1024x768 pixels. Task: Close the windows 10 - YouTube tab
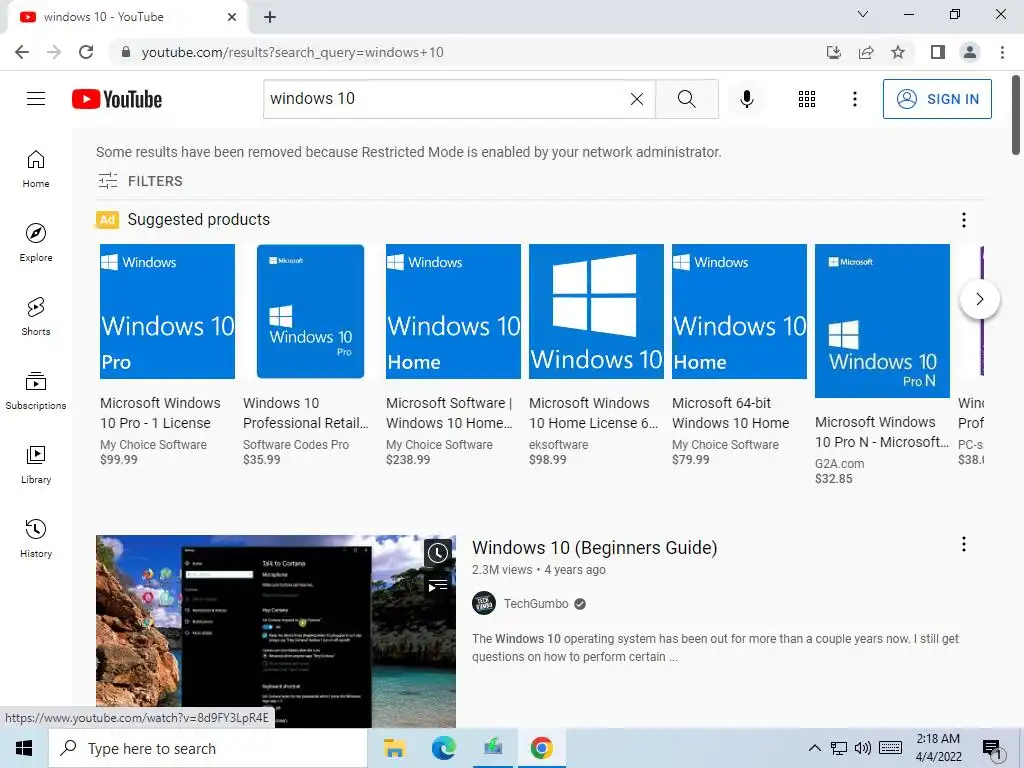(232, 17)
